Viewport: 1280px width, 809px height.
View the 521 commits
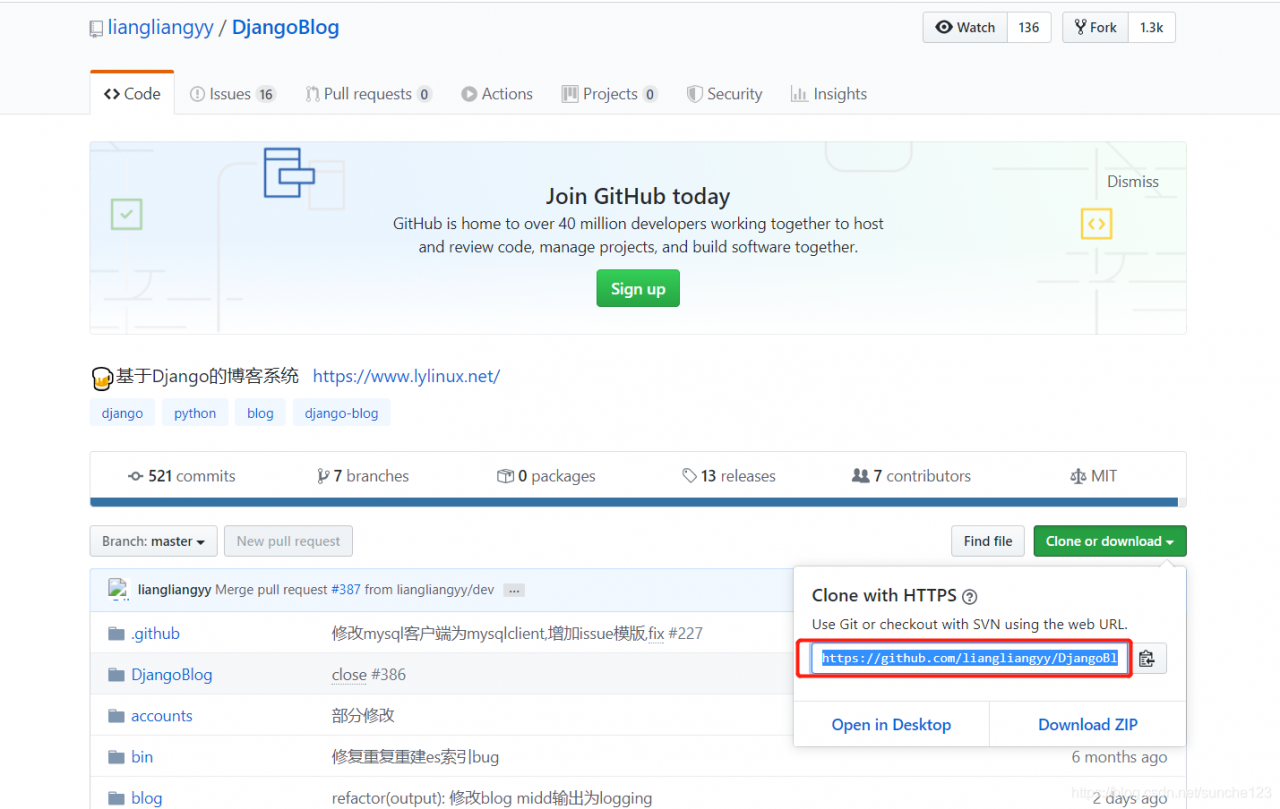pos(182,476)
